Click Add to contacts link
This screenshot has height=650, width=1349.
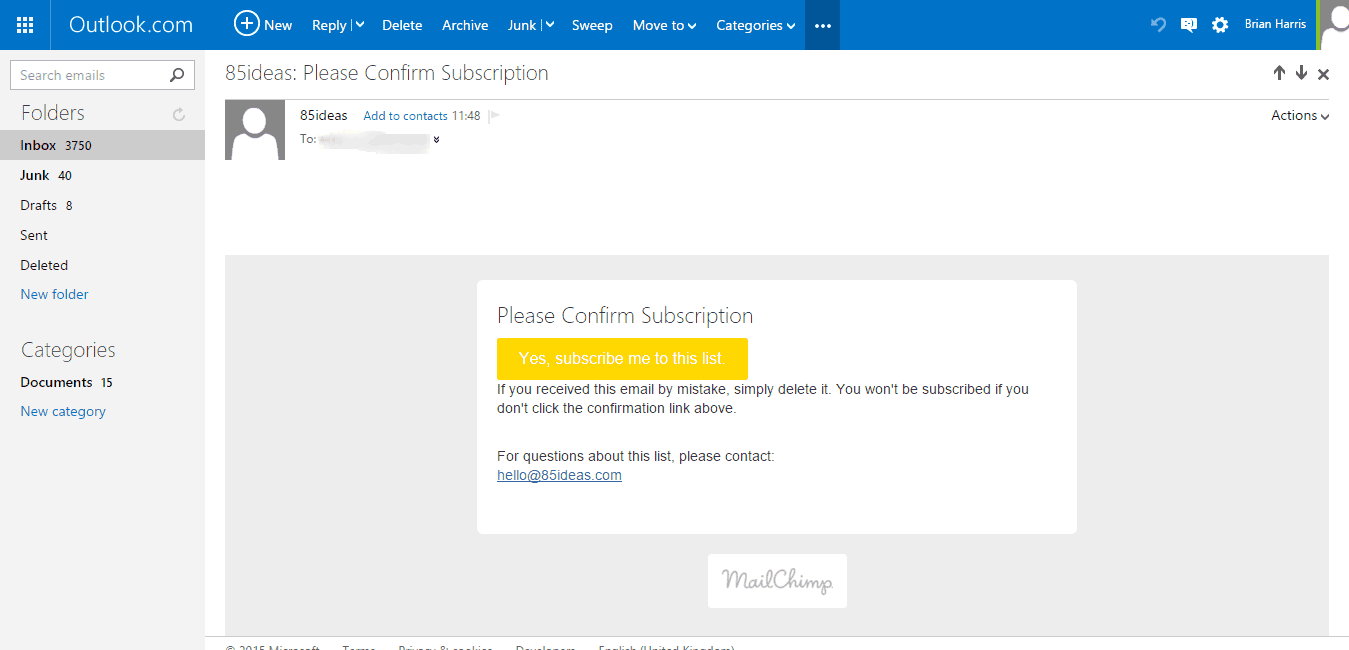click(405, 116)
